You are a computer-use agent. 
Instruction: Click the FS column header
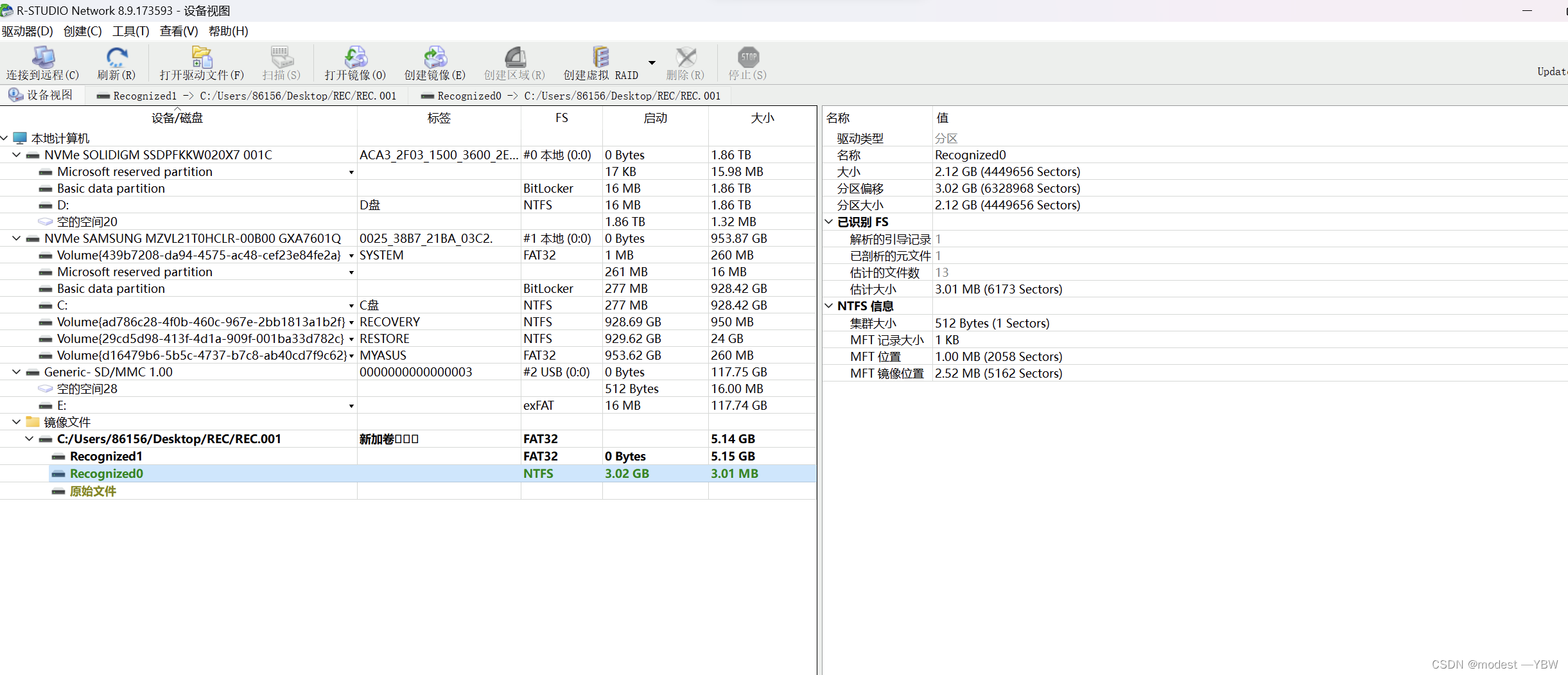pyautogui.click(x=562, y=118)
